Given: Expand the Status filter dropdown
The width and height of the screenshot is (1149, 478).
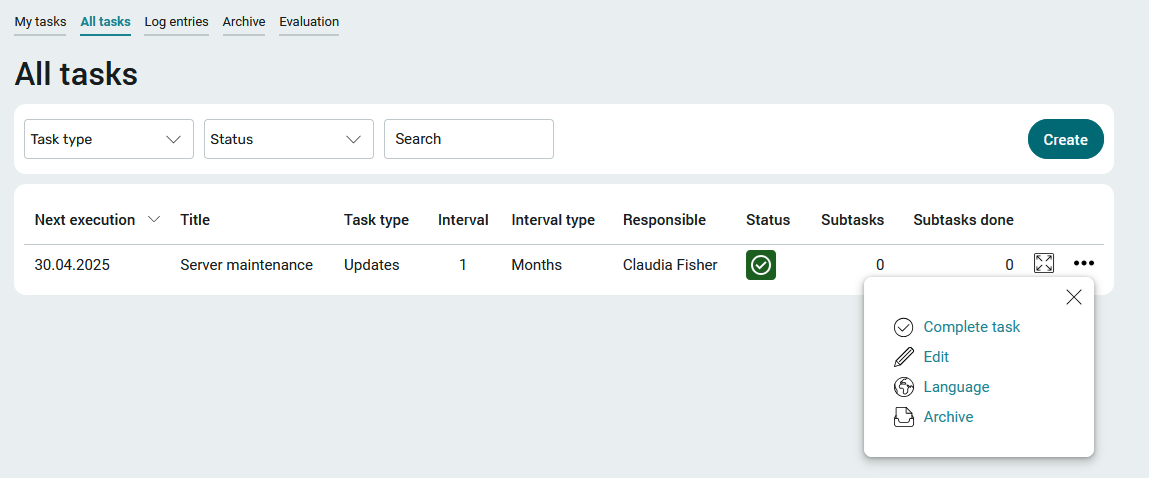Looking at the screenshot, I should 289,139.
